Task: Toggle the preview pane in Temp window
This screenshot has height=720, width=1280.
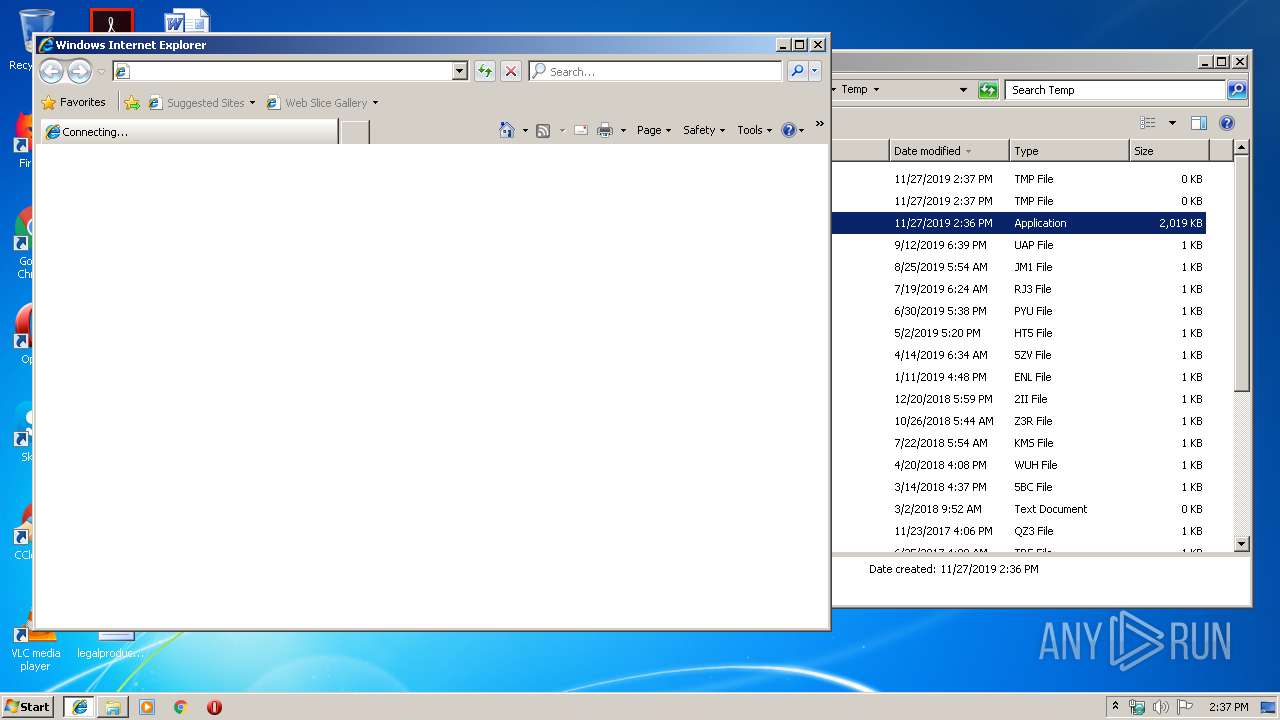Action: tap(1199, 123)
